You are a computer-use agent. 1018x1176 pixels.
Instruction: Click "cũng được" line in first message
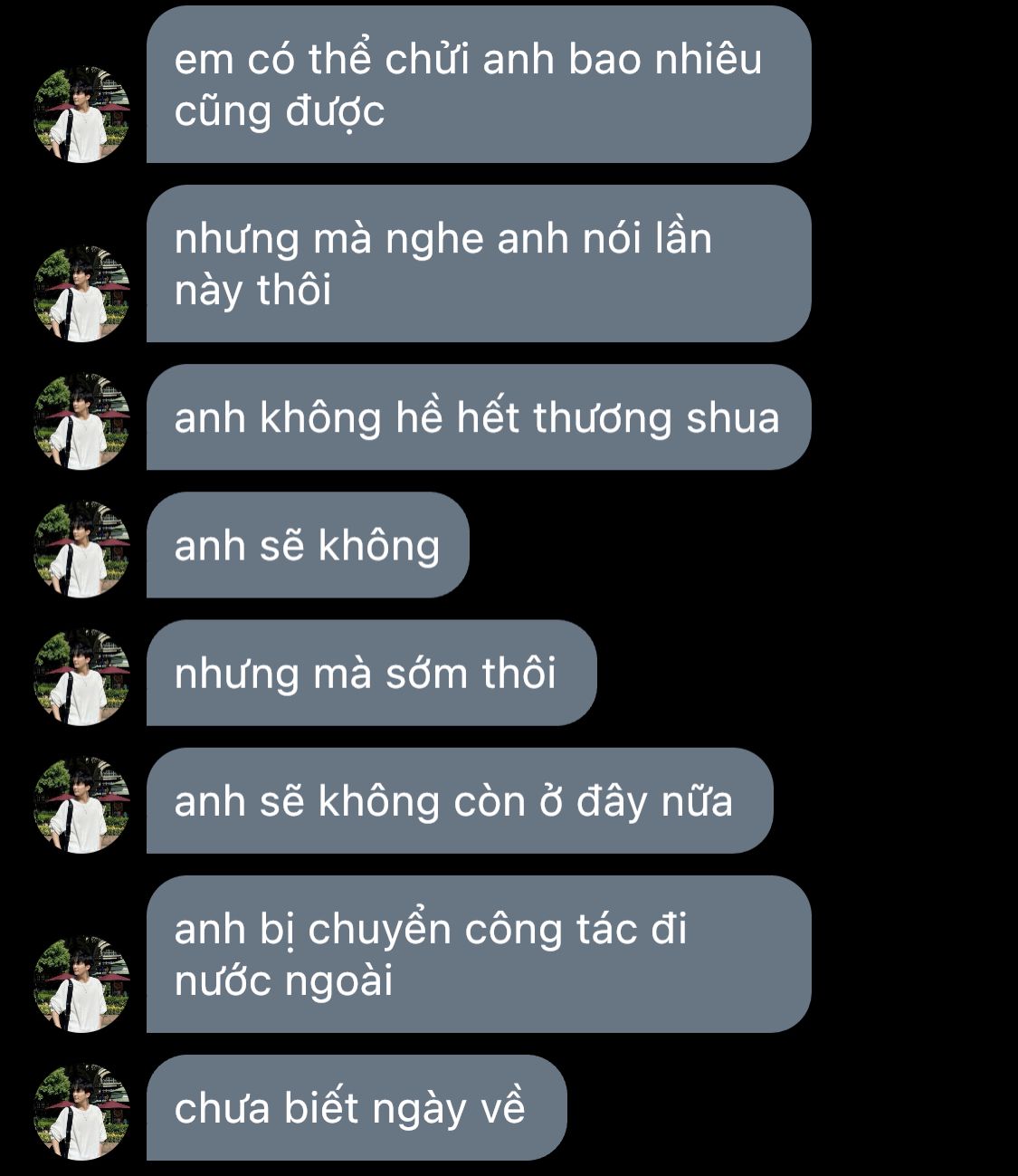pos(280,111)
